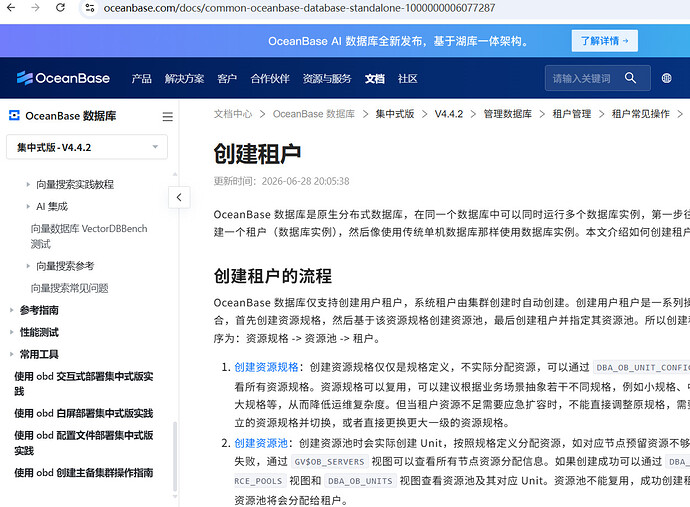Screen dimensions: 690x507
Task: Click the 创建租户的流程 heading
Action: (x=273, y=276)
